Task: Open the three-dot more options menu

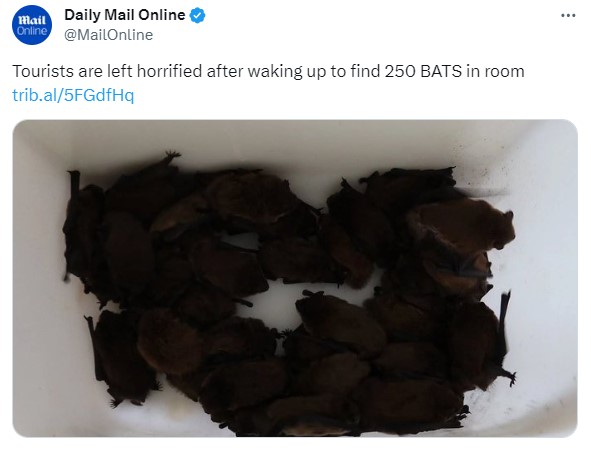Action: point(568,15)
